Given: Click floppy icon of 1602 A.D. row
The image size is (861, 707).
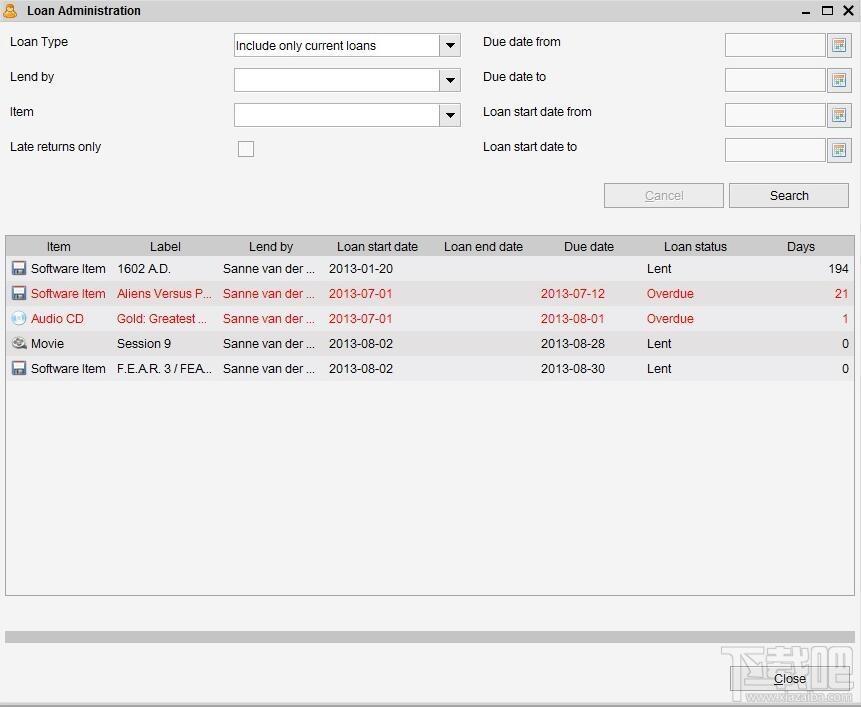Looking at the screenshot, I should pyautogui.click(x=19, y=268).
